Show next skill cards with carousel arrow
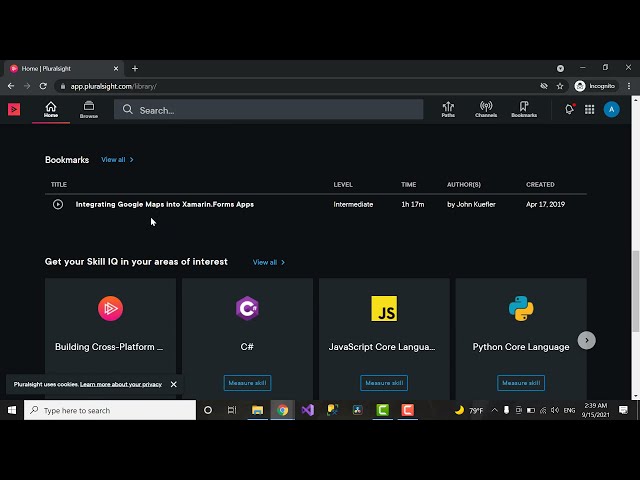This screenshot has width=640, height=480. [587, 340]
